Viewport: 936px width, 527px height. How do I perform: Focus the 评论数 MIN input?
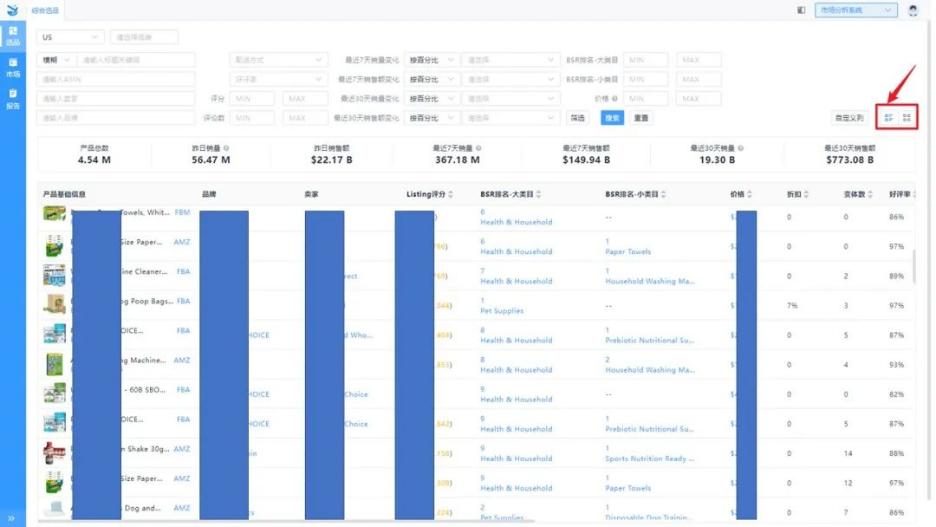tap(252, 118)
